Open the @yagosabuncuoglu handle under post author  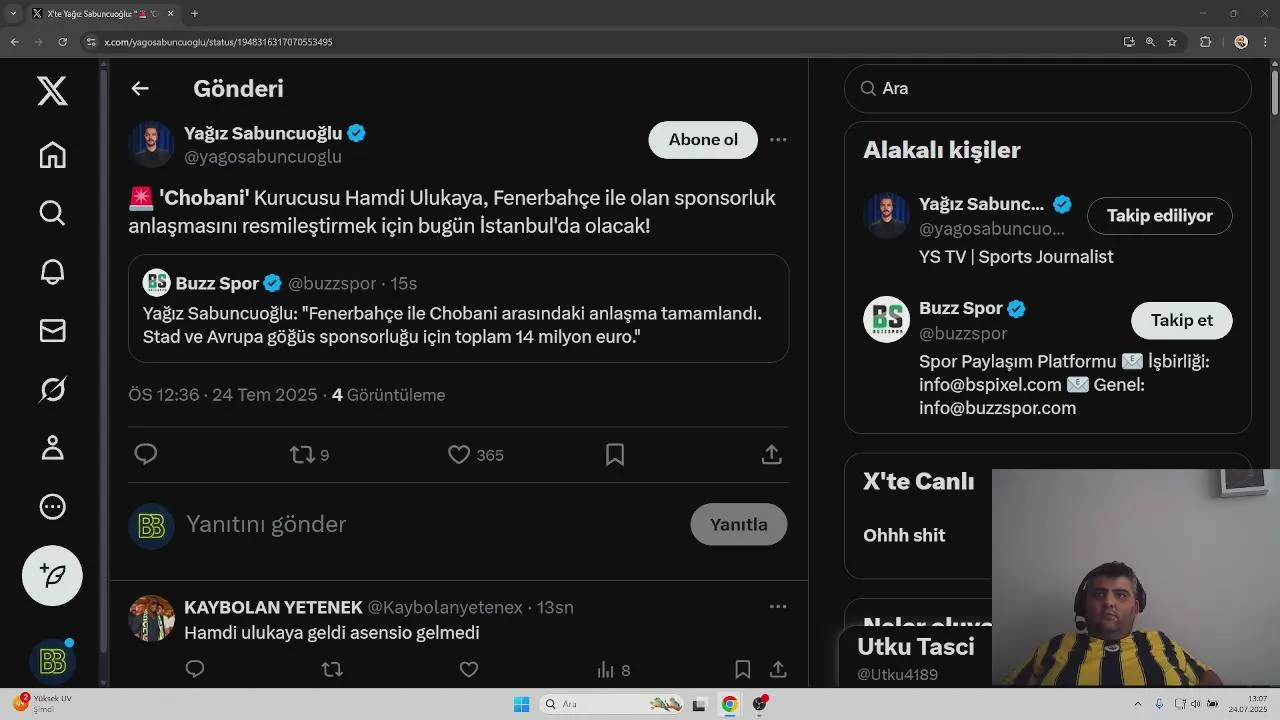(263, 157)
